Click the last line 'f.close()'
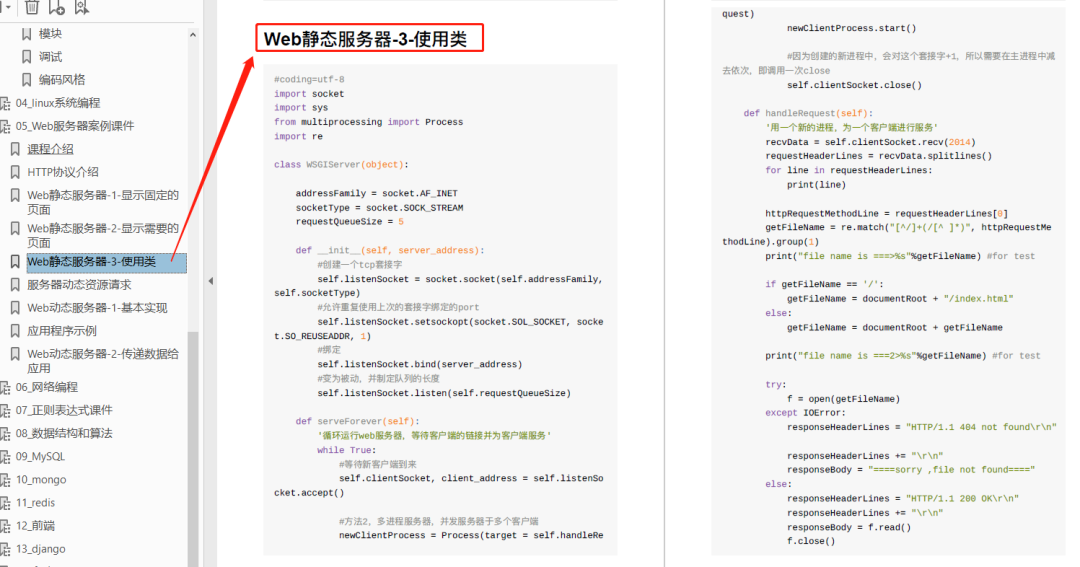The image size is (1080, 567). click(x=811, y=541)
